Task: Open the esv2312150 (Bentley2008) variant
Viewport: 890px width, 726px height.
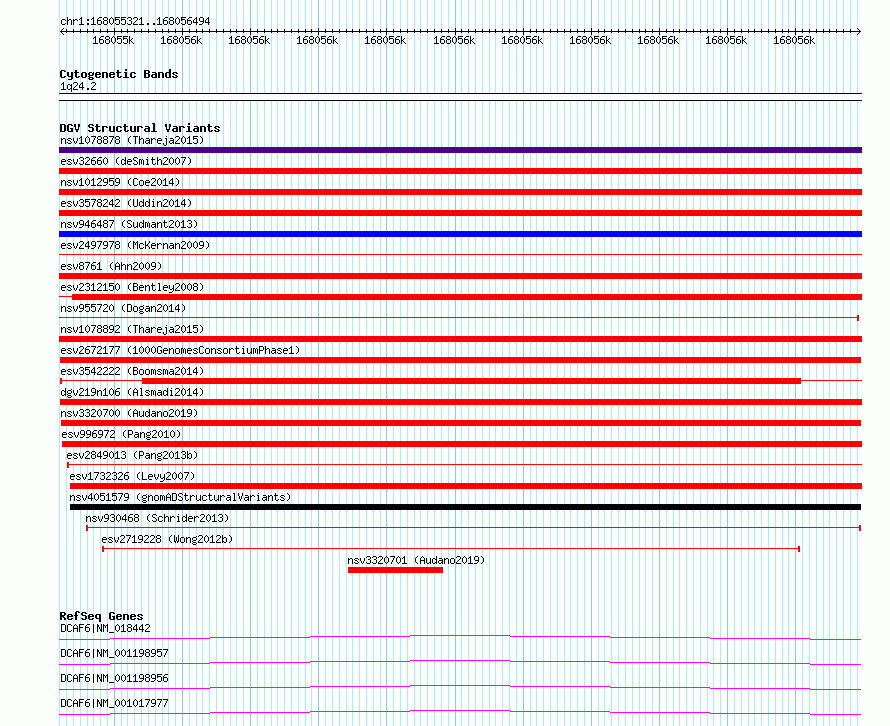Action: coord(132,287)
